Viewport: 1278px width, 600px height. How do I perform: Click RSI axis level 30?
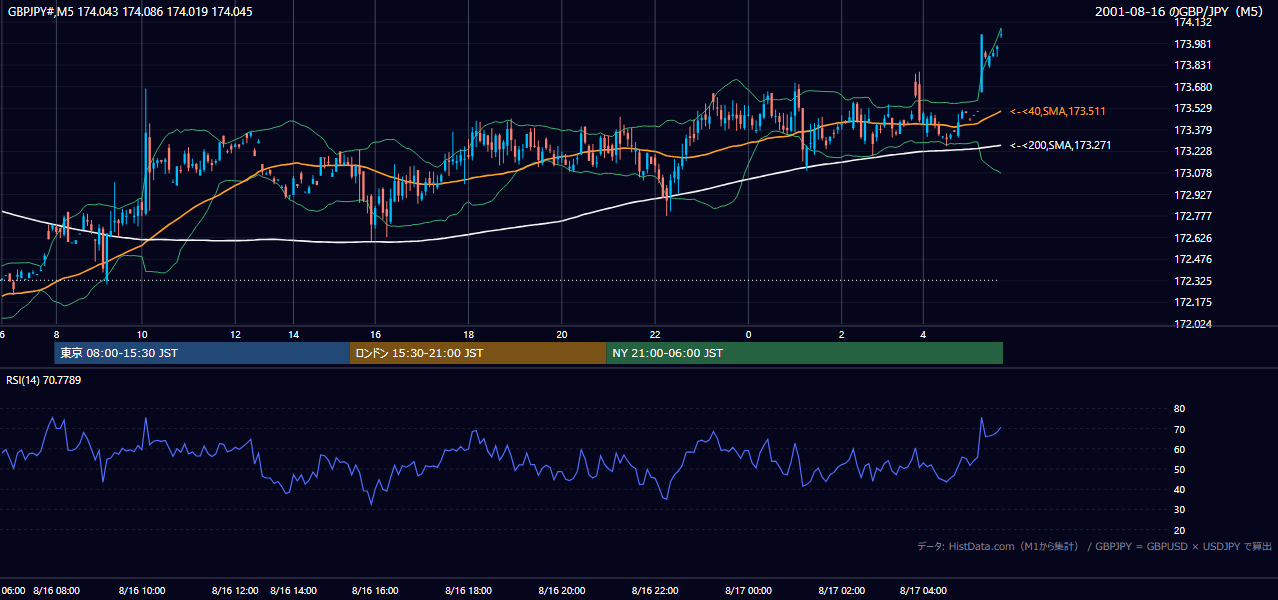point(1179,510)
